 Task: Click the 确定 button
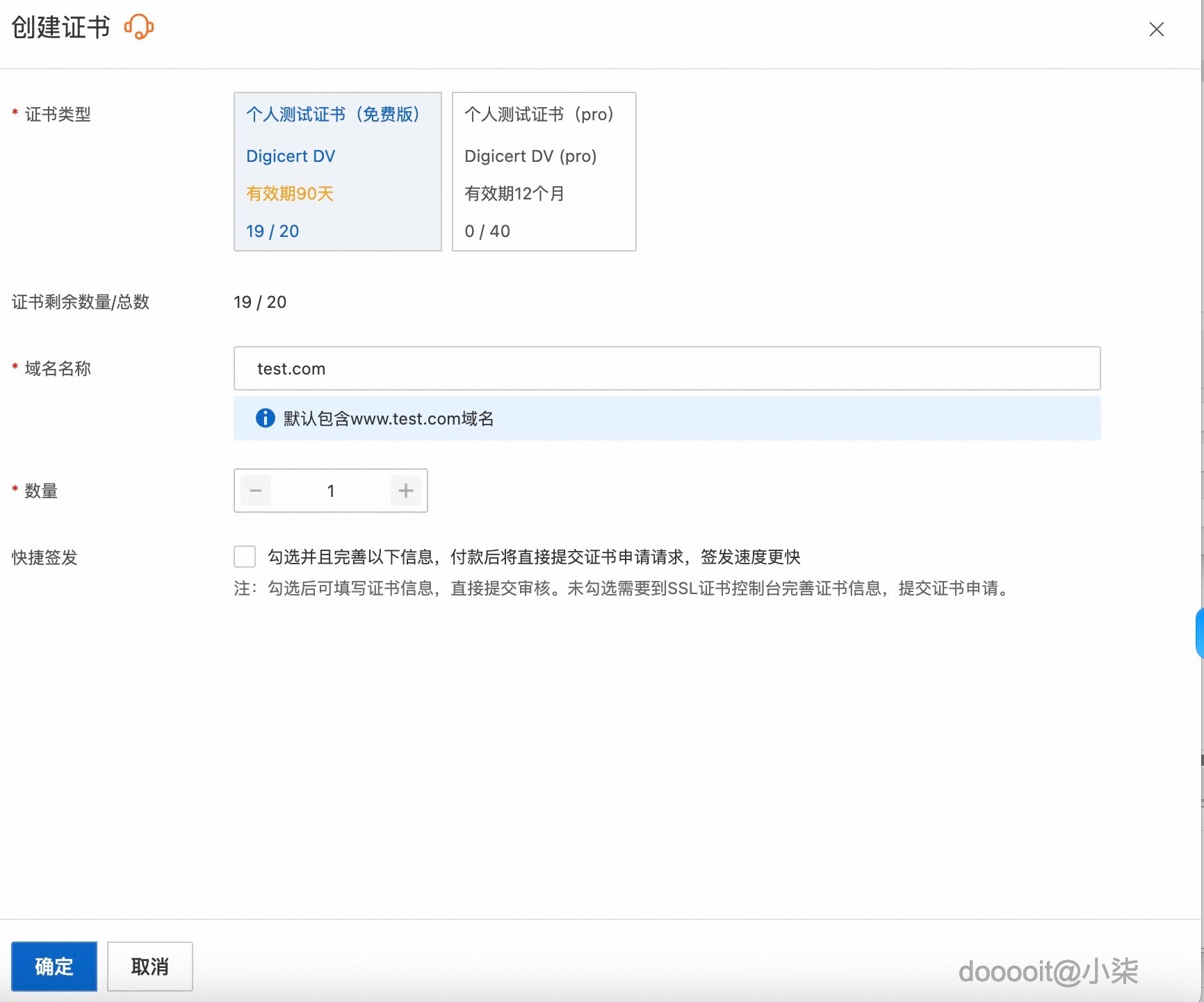(x=54, y=966)
